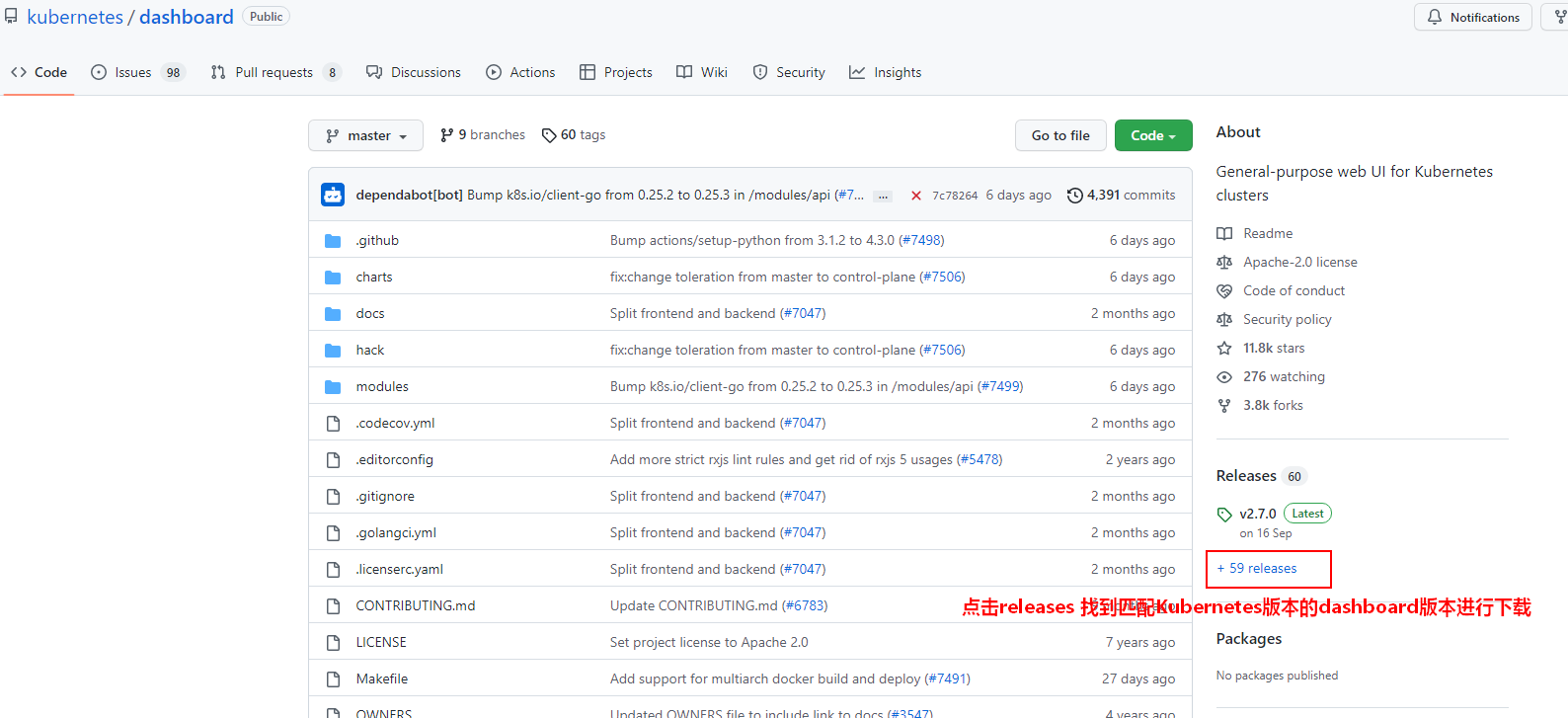
Task: Click the CONTRIBUTING.md file name
Action: pos(416,606)
